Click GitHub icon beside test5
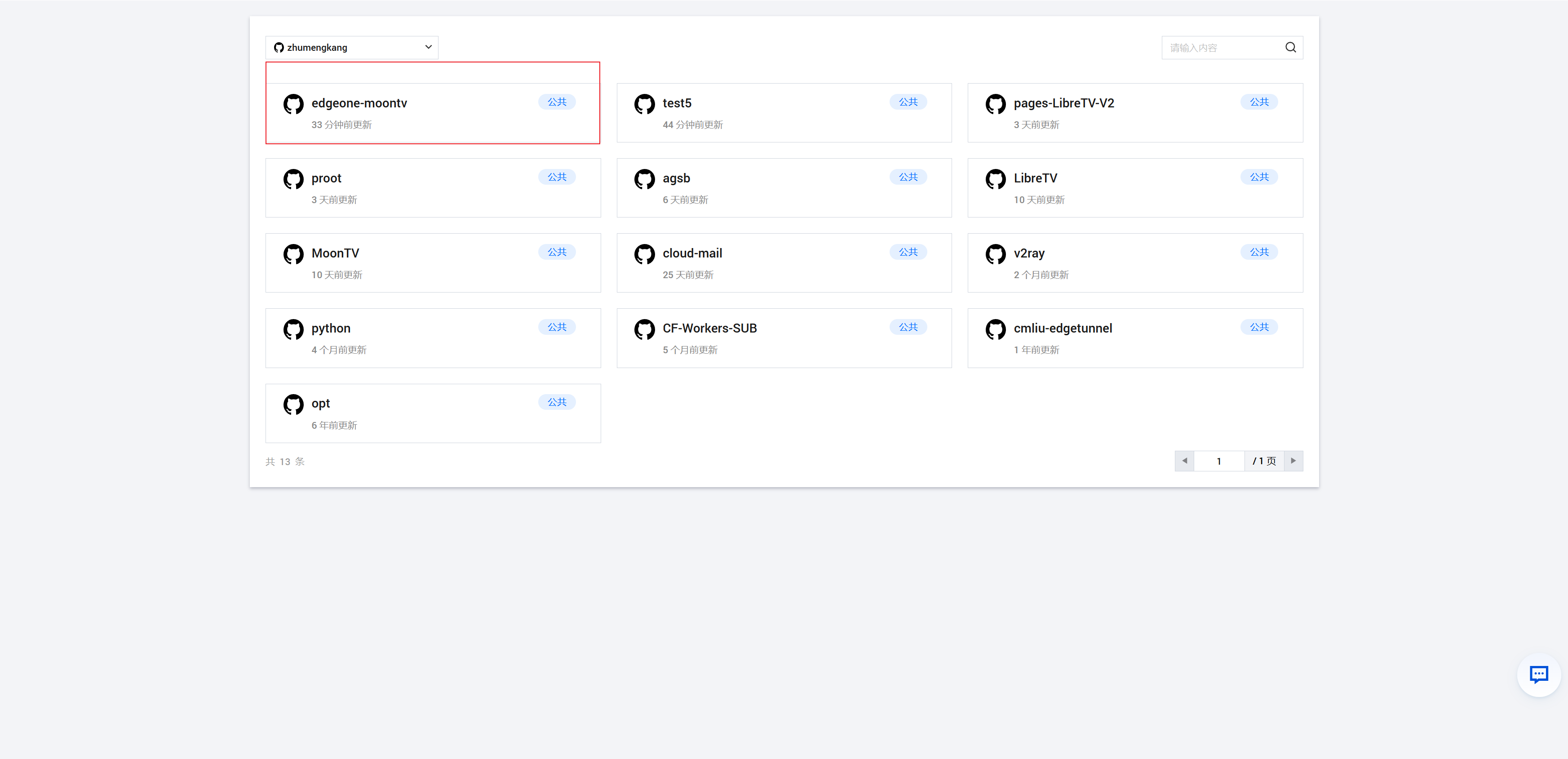The height and width of the screenshot is (759, 1568). click(x=644, y=104)
